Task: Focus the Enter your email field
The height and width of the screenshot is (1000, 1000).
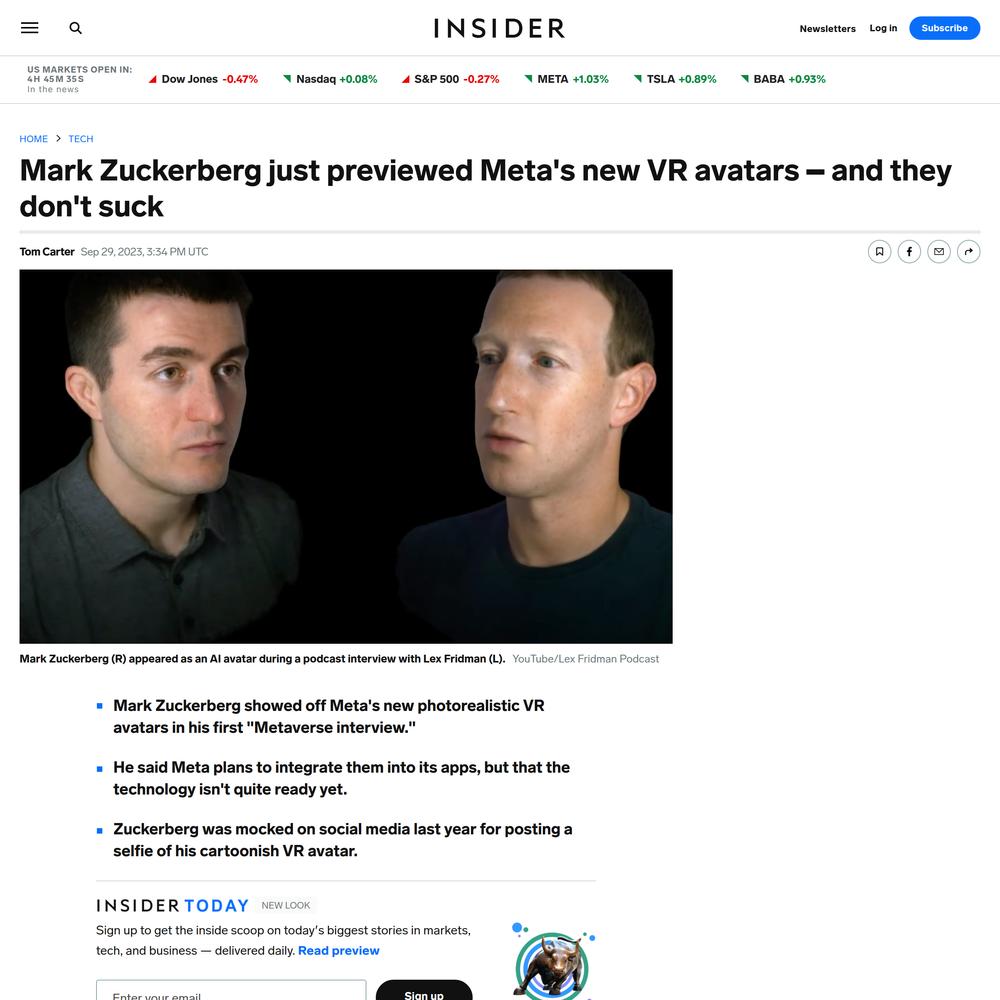Action: click(x=231, y=990)
